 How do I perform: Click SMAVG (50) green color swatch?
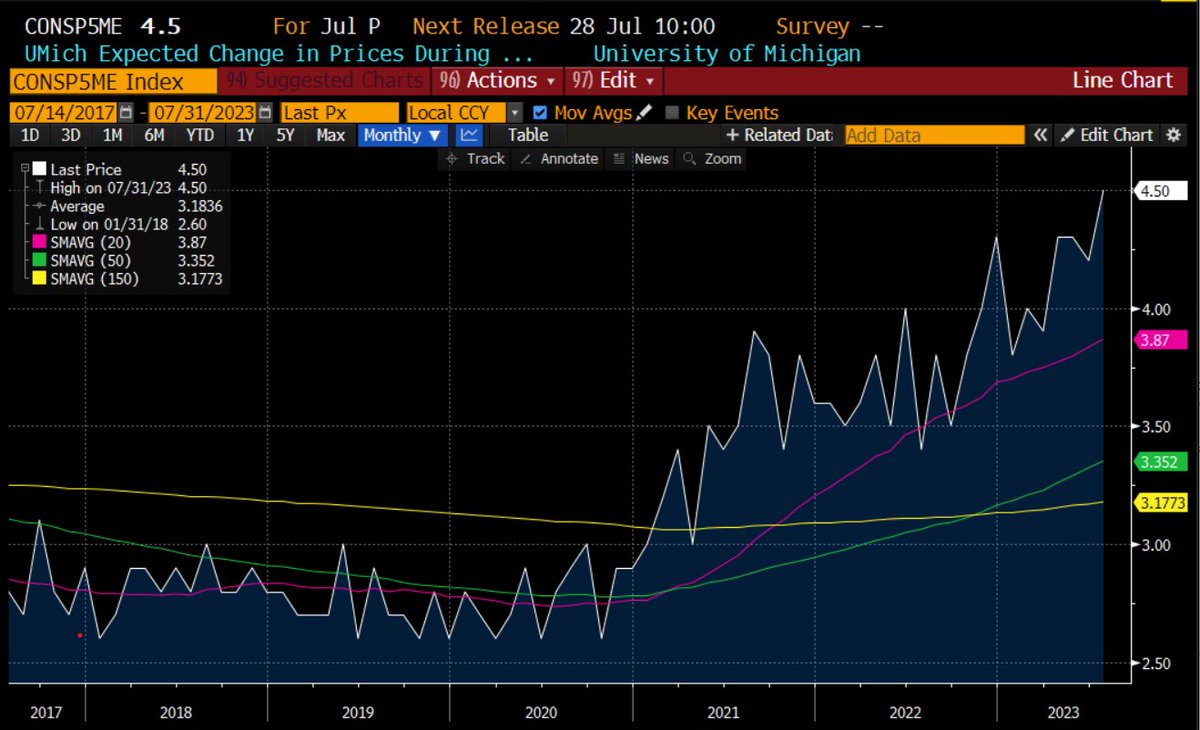pos(38,261)
